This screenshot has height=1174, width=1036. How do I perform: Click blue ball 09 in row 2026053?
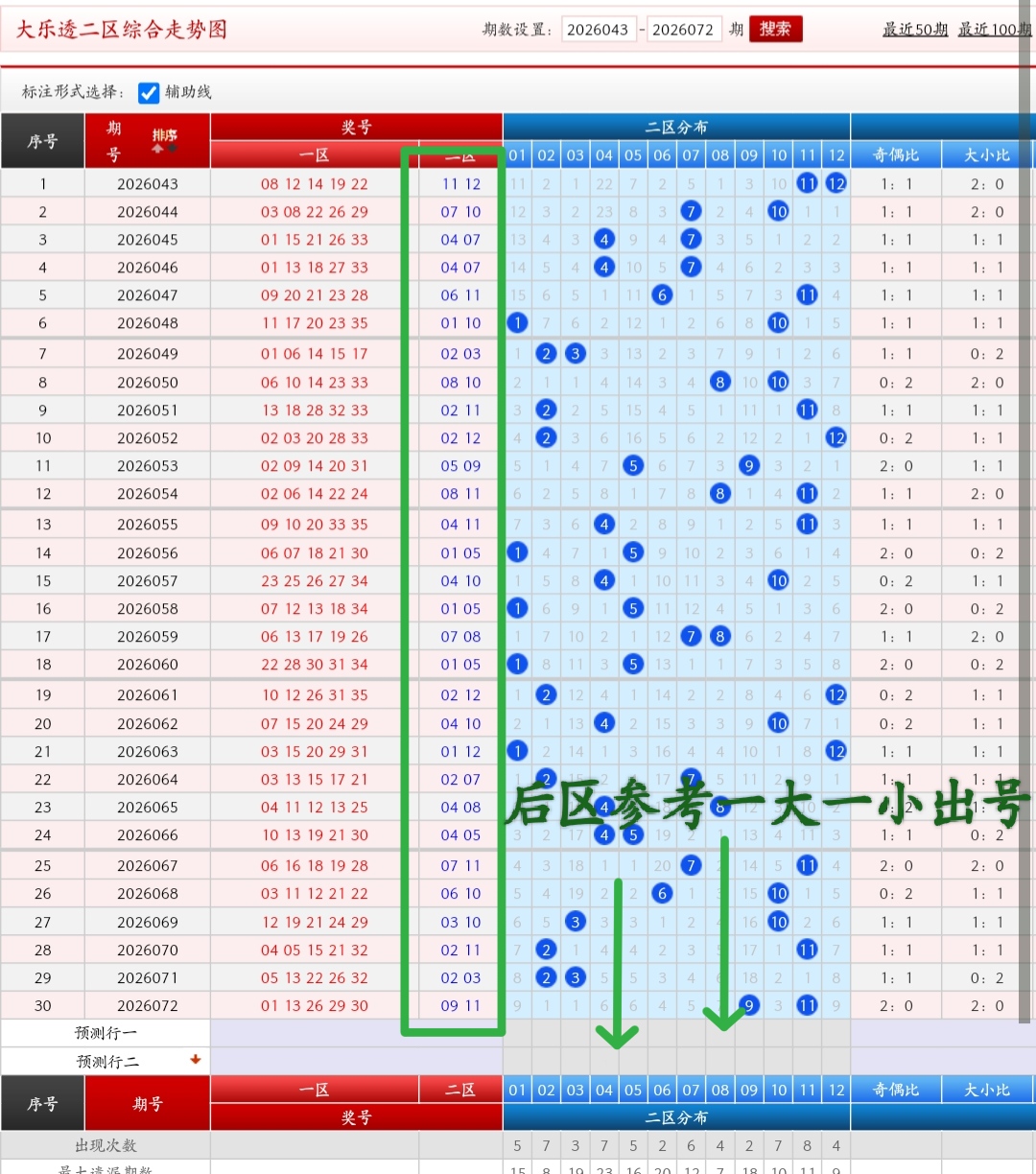coord(749,465)
